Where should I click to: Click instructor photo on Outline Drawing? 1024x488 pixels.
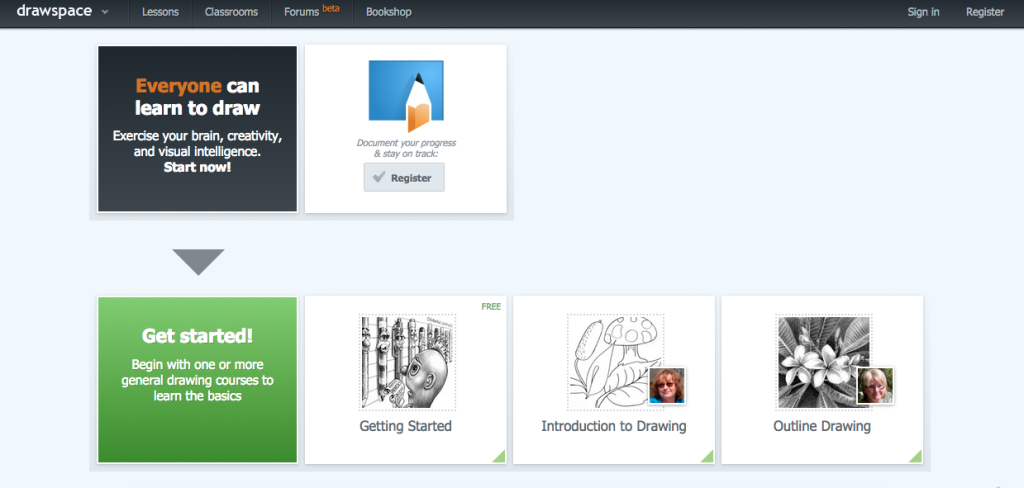coord(875,386)
